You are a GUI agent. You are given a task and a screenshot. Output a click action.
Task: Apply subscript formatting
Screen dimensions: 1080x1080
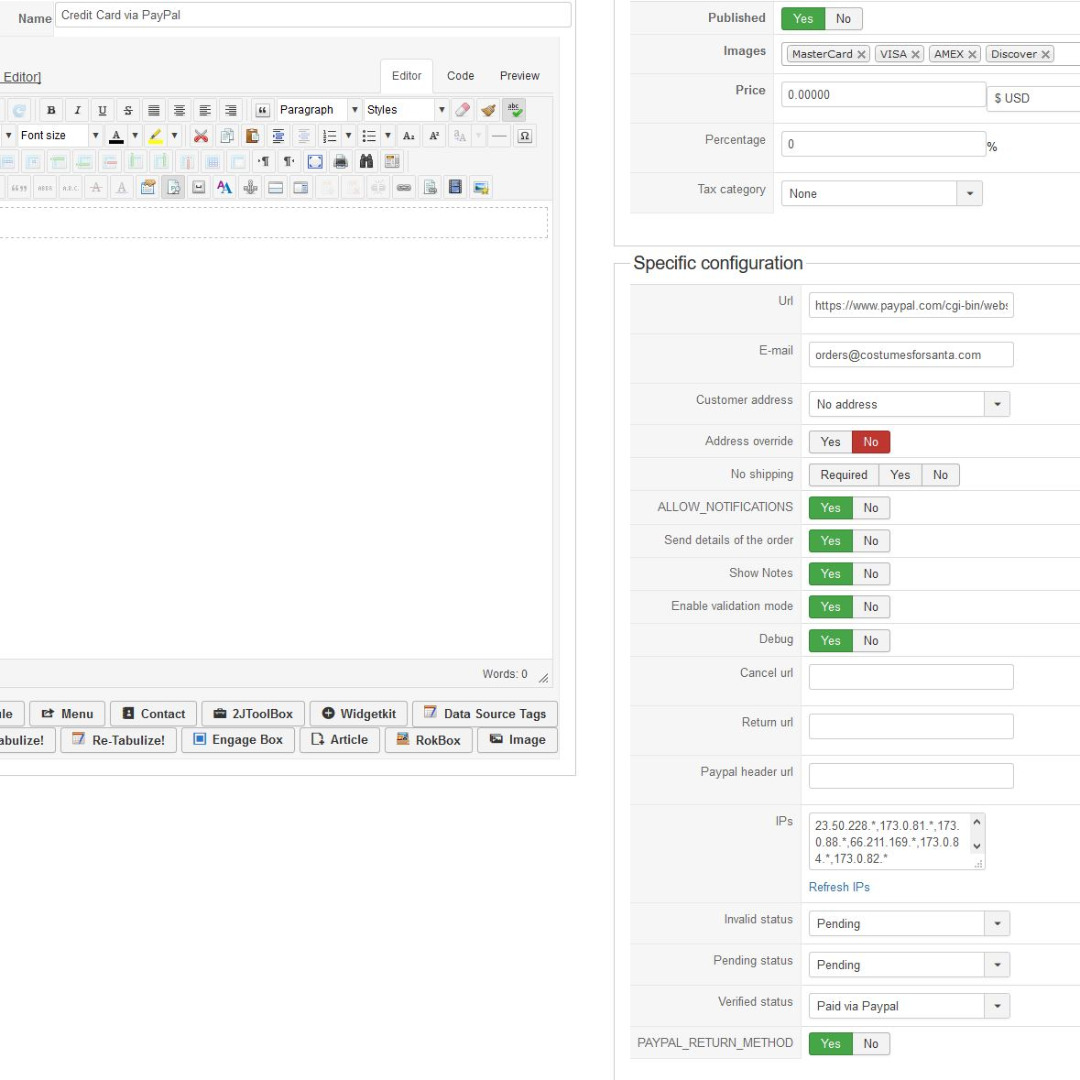coord(408,136)
